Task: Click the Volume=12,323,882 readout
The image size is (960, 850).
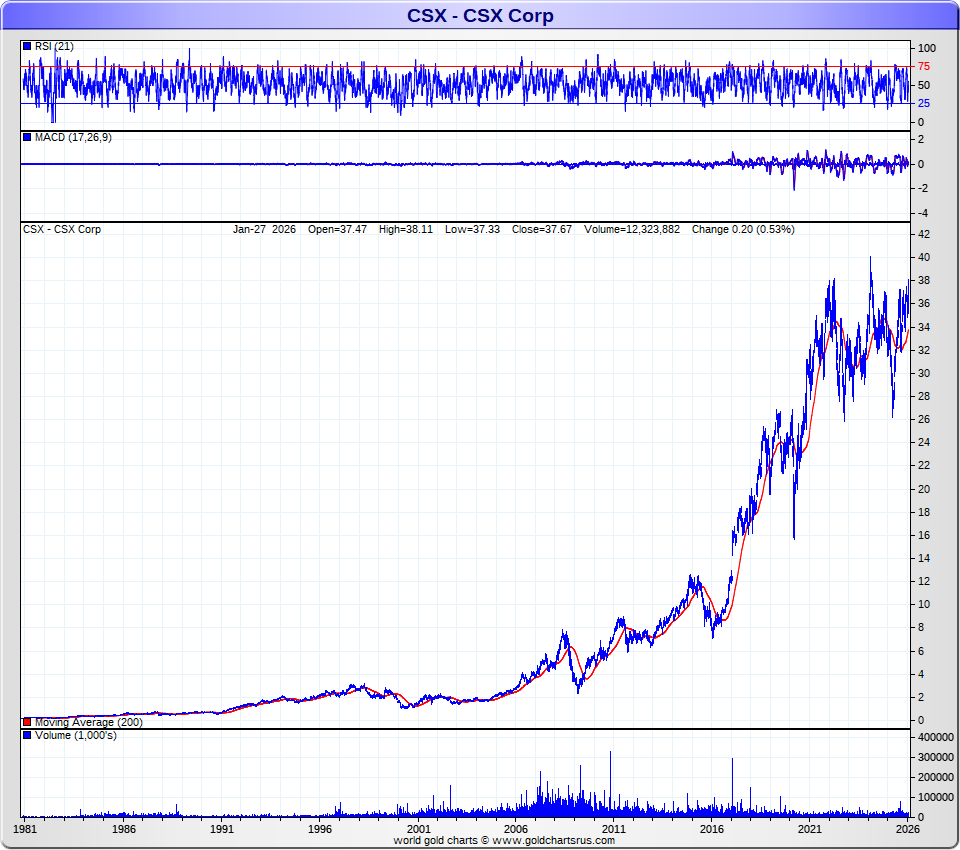Action: pyautogui.click(x=632, y=229)
